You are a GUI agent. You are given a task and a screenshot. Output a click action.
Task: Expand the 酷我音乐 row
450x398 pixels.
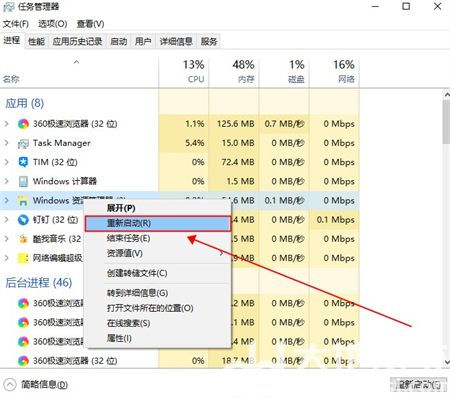[6, 239]
